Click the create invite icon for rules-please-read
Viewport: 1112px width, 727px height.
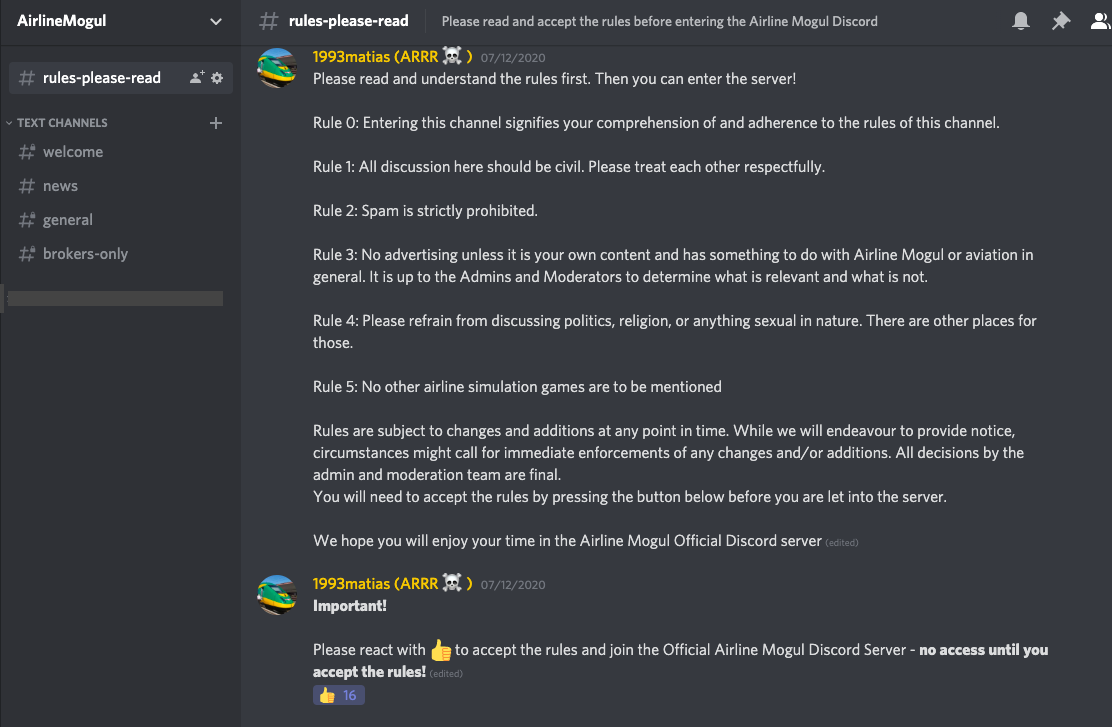tap(197, 78)
